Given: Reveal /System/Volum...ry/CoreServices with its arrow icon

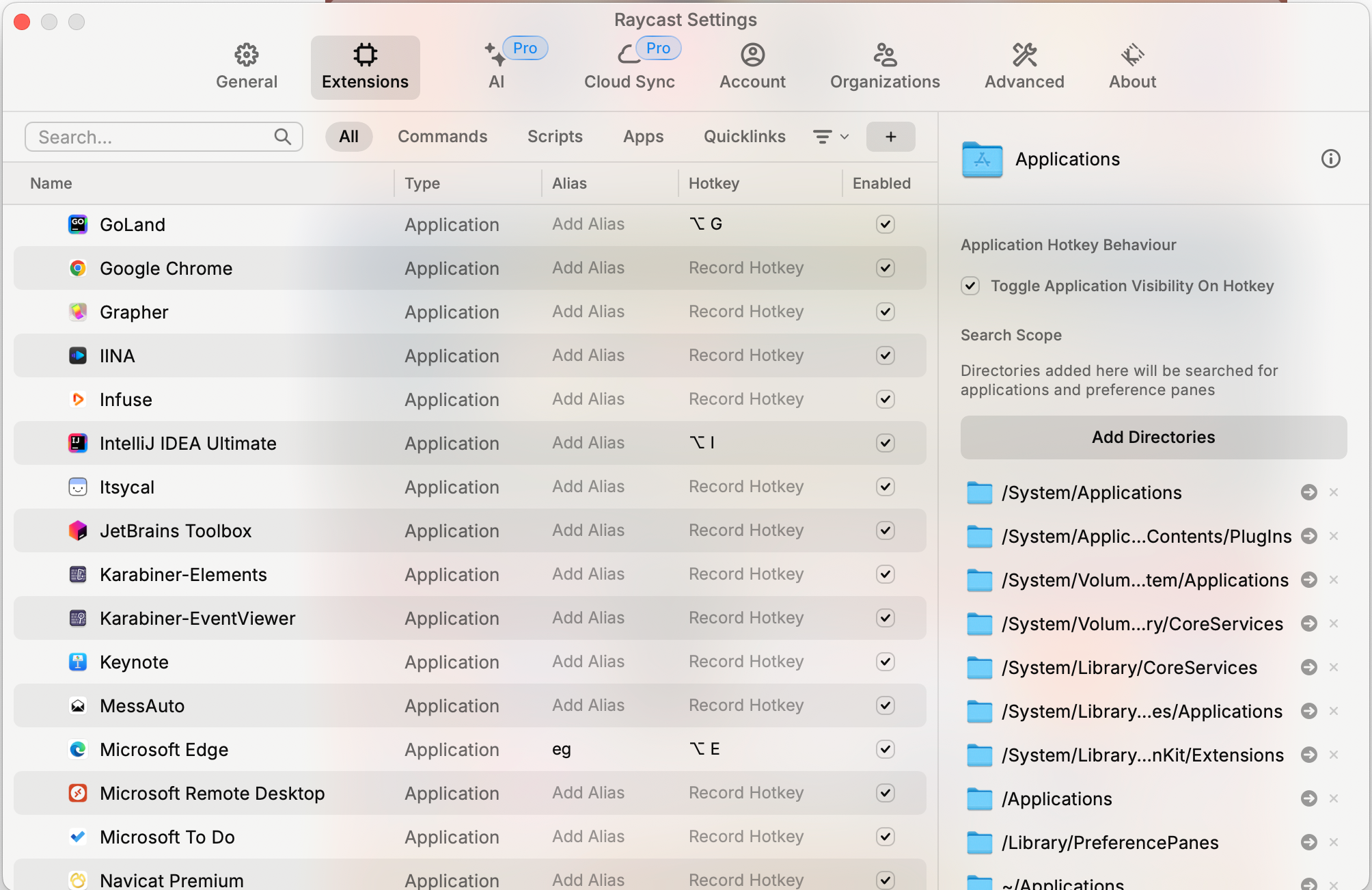Looking at the screenshot, I should (1308, 623).
